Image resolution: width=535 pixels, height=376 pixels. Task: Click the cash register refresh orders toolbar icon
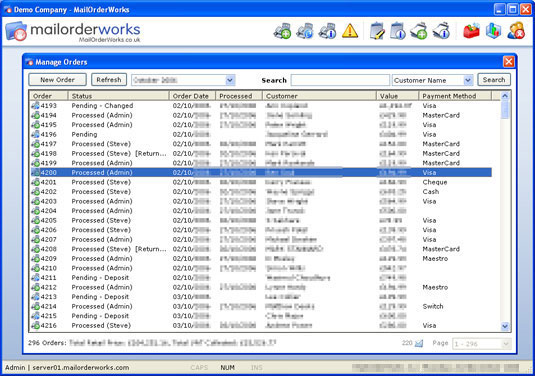click(305, 31)
